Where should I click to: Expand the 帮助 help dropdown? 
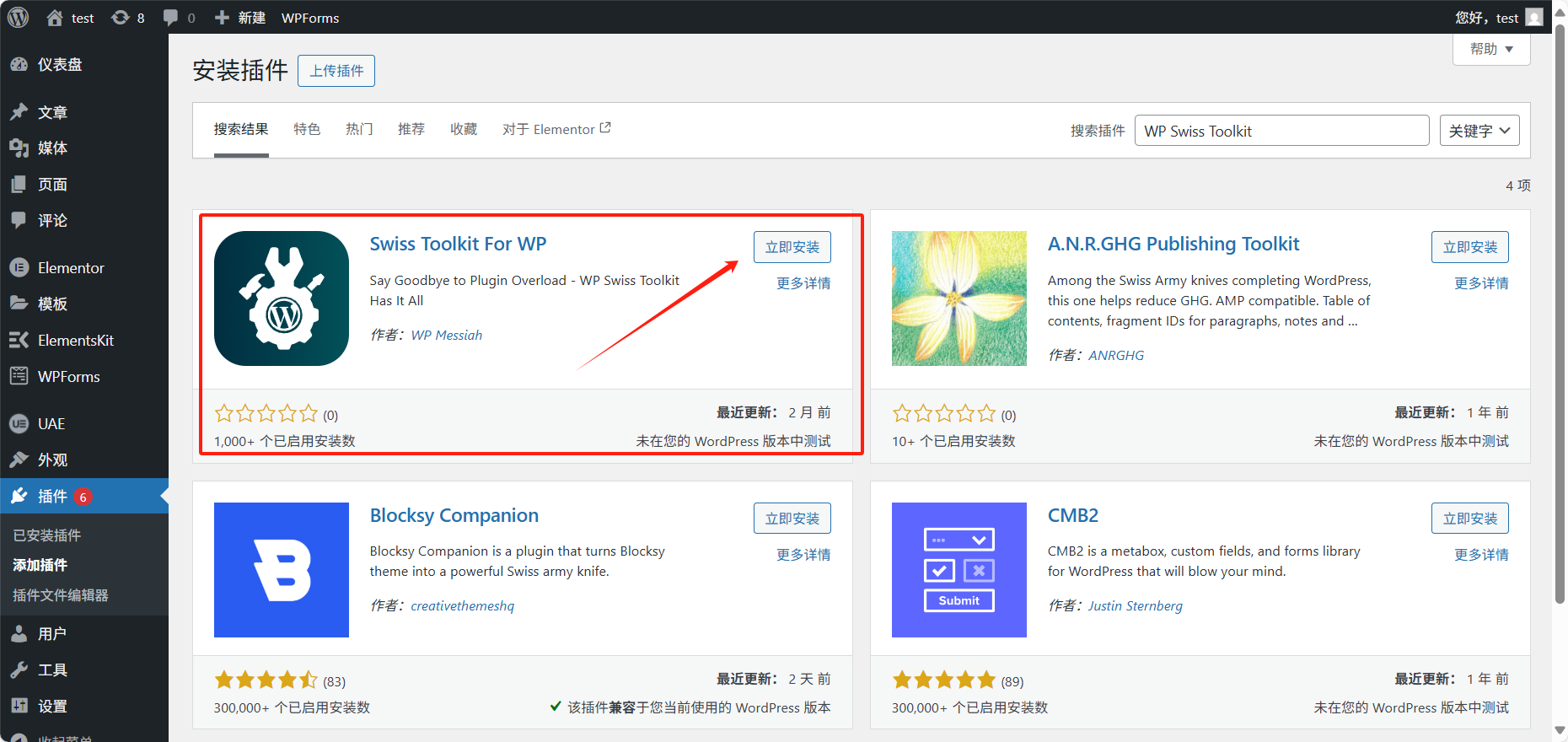click(x=1490, y=49)
